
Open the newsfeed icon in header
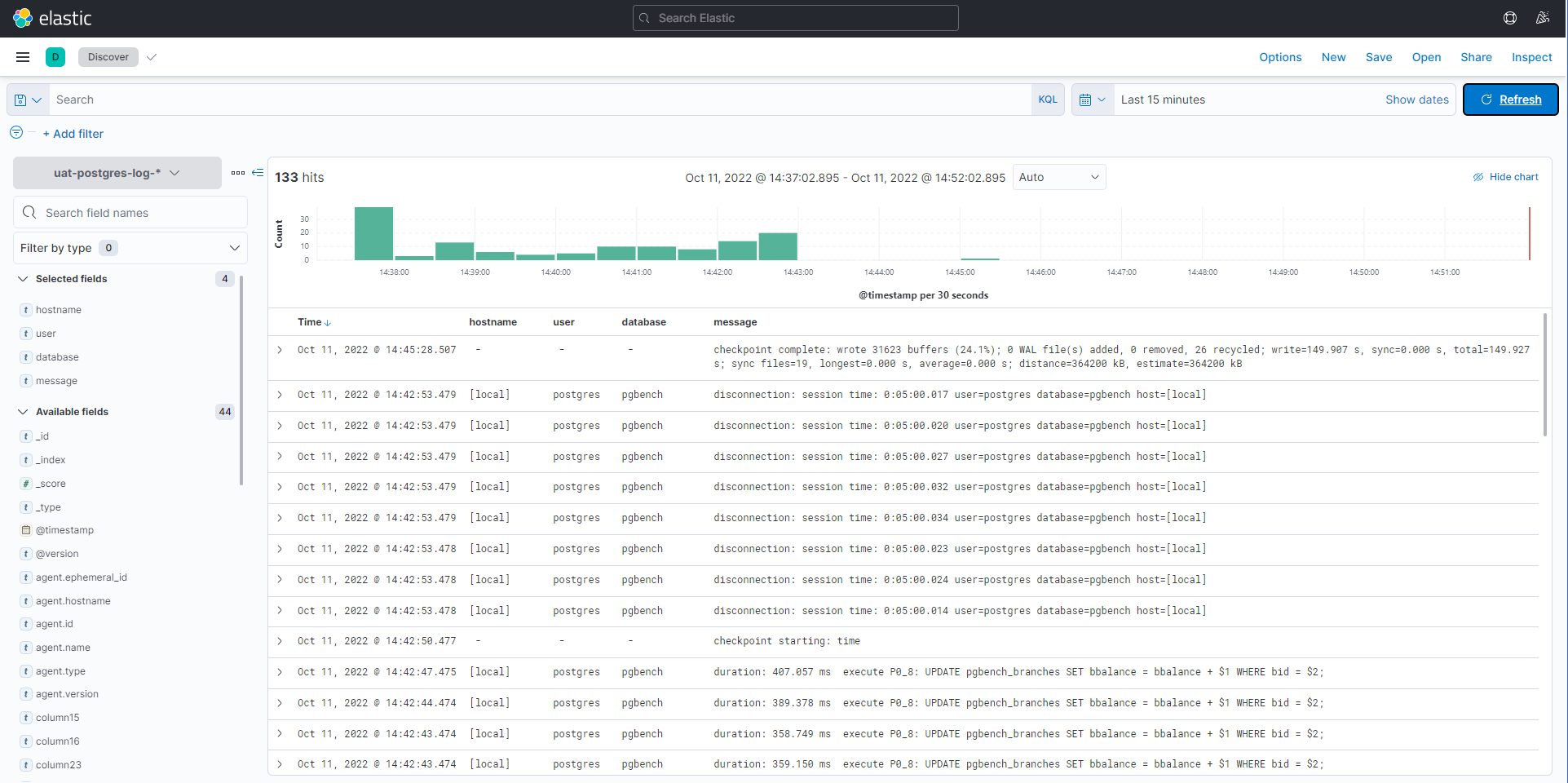pyautogui.click(x=1543, y=18)
